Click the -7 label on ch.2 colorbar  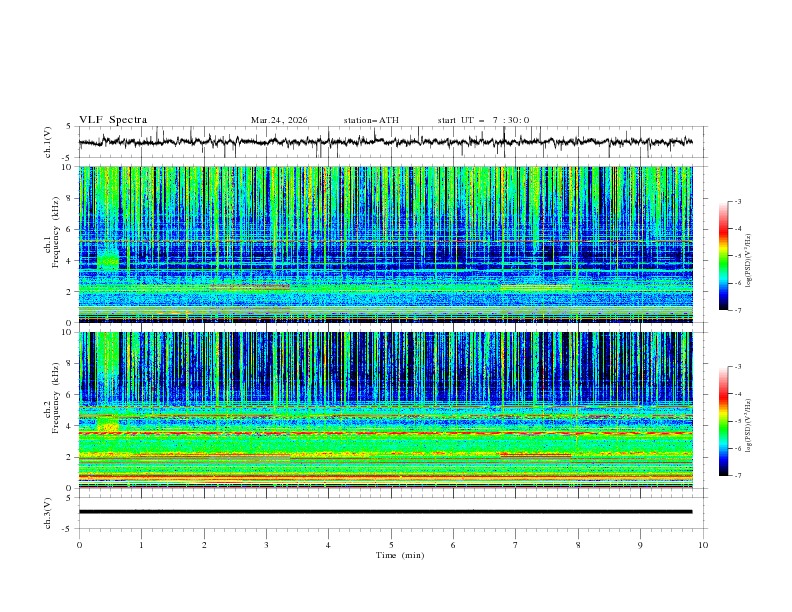pos(738,475)
